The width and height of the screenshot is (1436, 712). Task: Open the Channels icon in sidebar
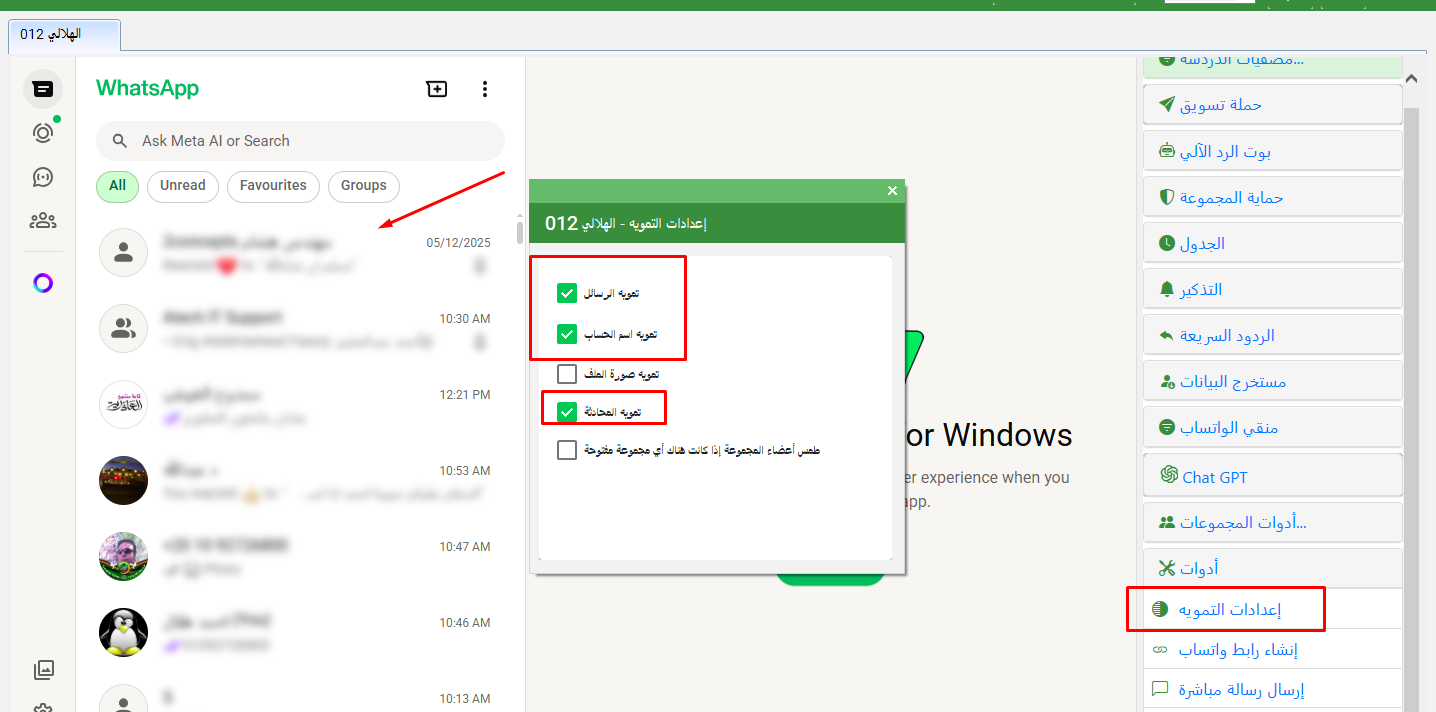click(42, 177)
